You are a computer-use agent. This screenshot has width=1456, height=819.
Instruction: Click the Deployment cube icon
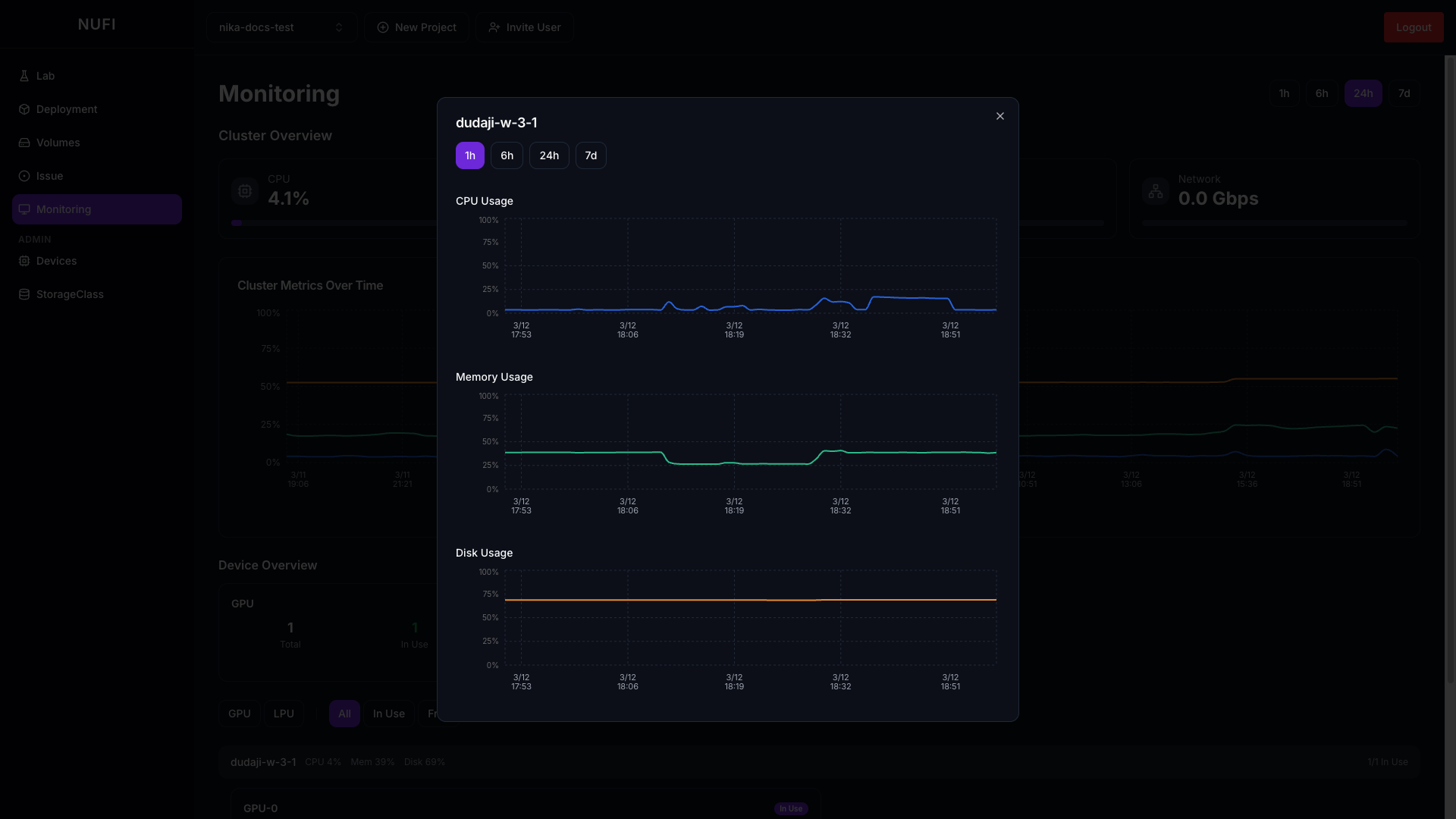24,109
